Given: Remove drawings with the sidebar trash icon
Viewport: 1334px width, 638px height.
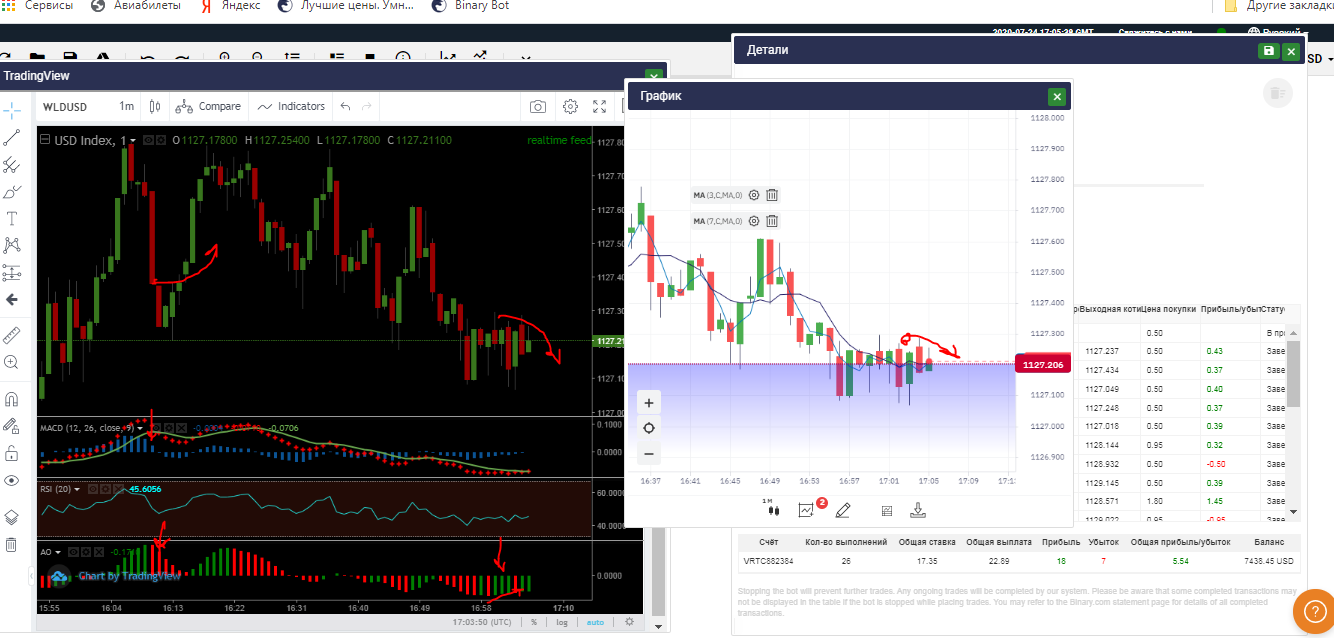Looking at the screenshot, I should (x=12, y=545).
